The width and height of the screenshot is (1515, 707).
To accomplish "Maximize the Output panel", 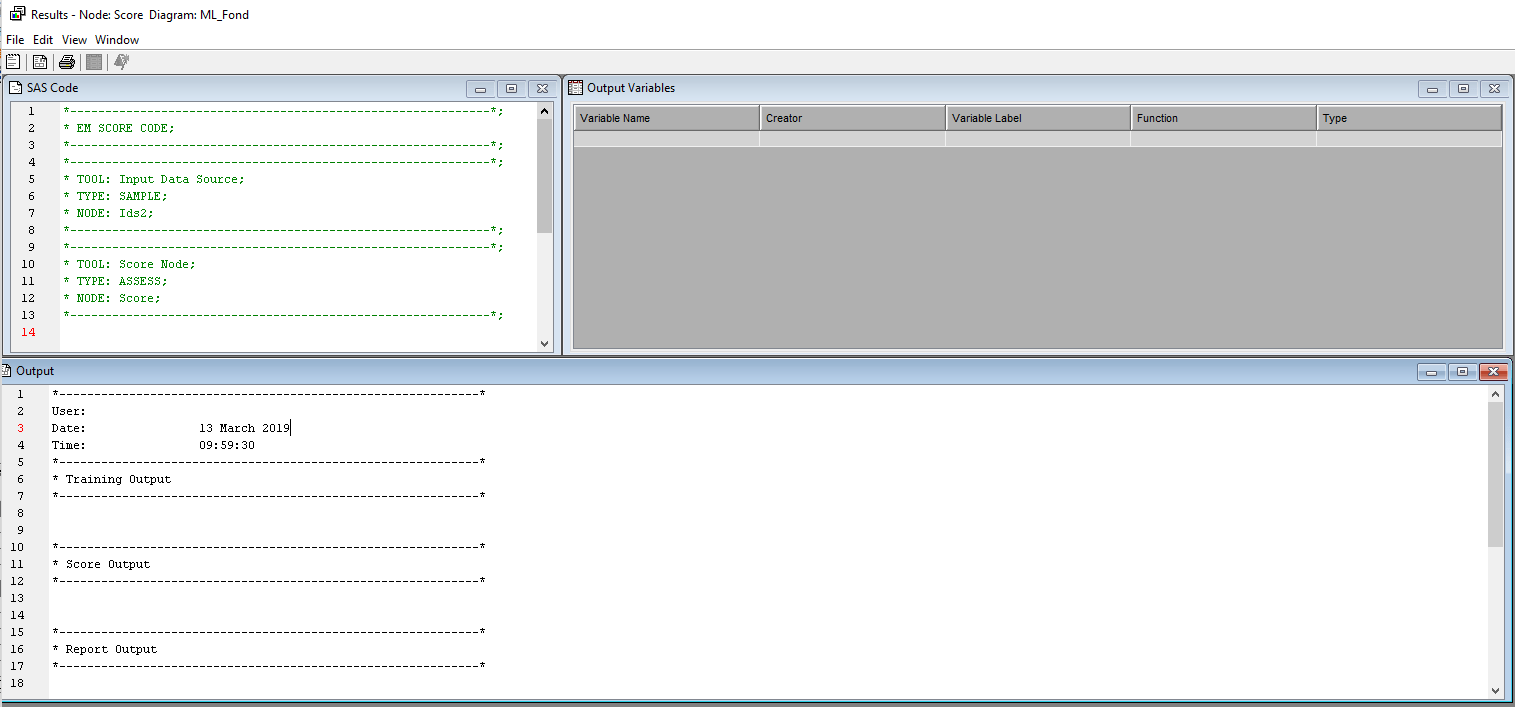I will tap(1463, 371).
